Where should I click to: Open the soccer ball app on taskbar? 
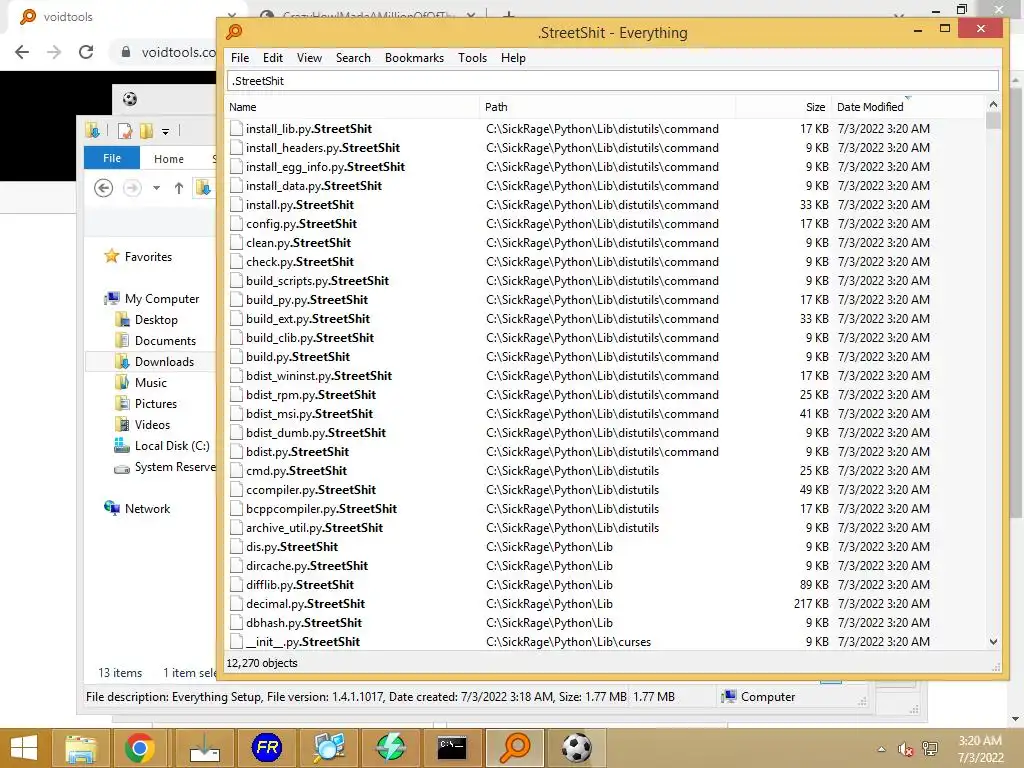tap(576, 748)
